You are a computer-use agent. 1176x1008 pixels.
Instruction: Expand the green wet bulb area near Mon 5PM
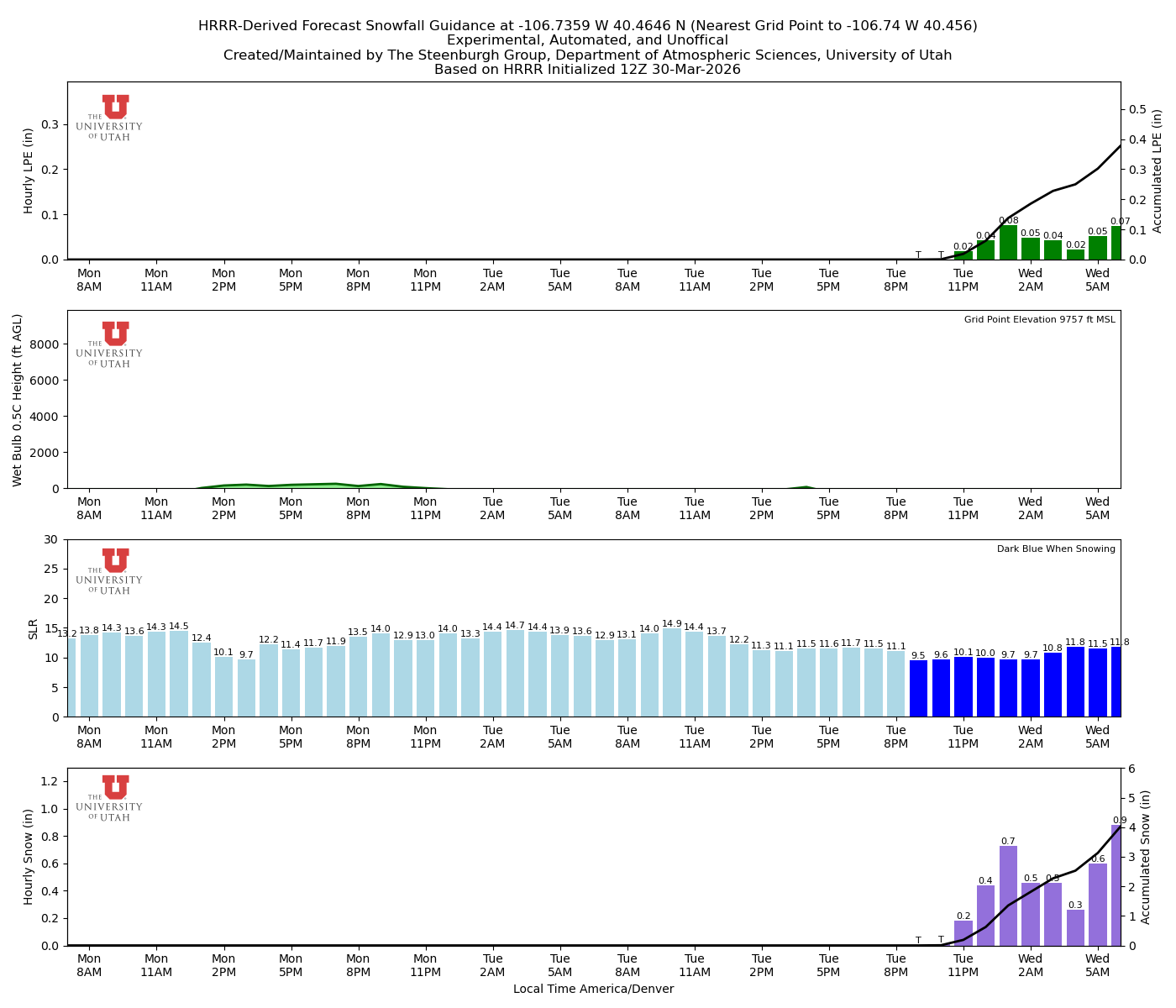coord(291,486)
